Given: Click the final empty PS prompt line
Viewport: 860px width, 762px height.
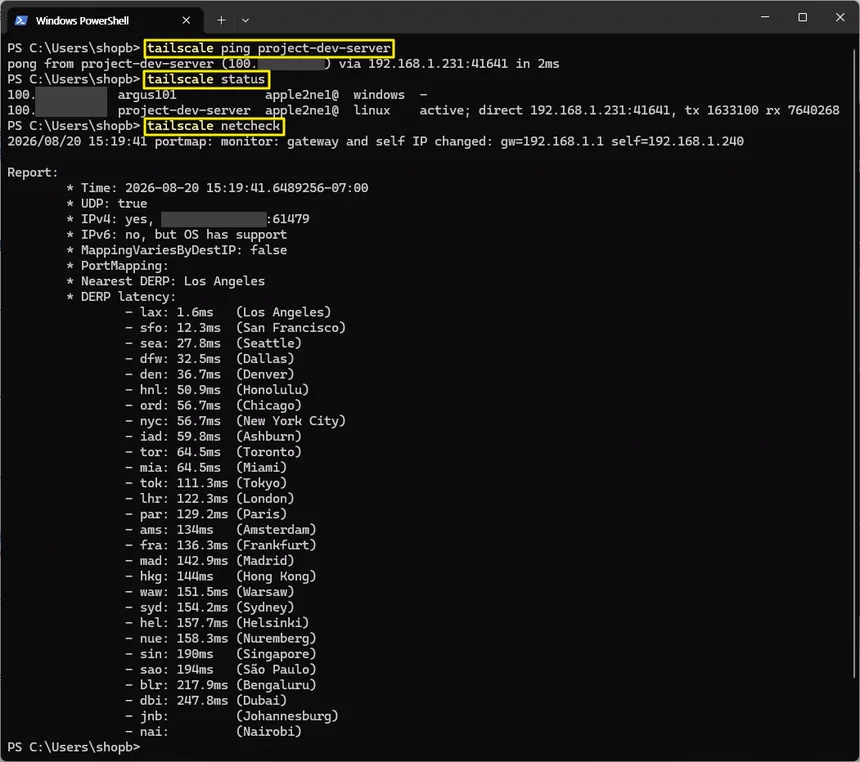Looking at the screenshot, I should (x=73, y=748).
